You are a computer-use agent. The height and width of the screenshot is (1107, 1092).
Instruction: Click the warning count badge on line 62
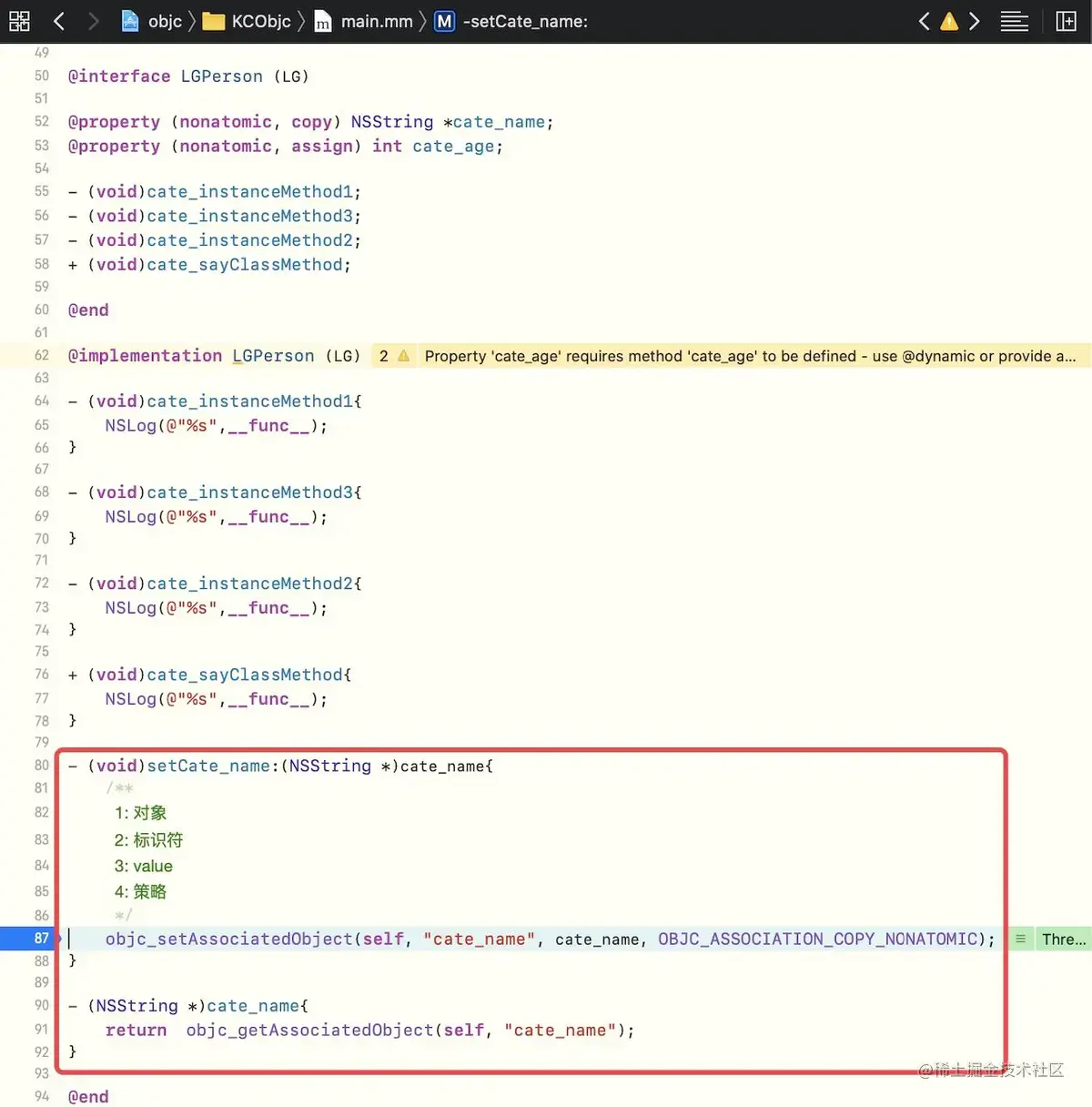pos(383,356)
